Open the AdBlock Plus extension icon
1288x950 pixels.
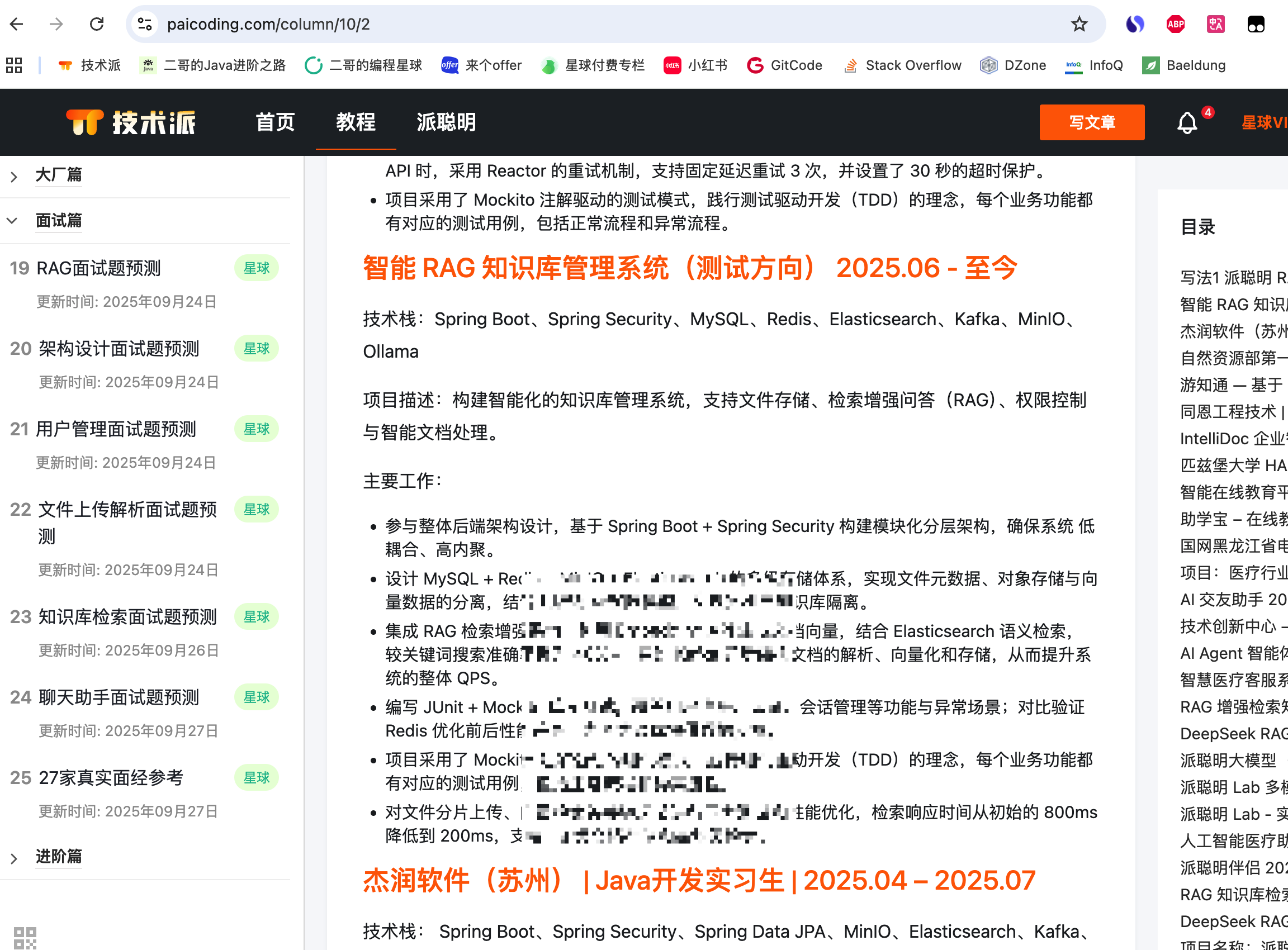(1175, 24)
